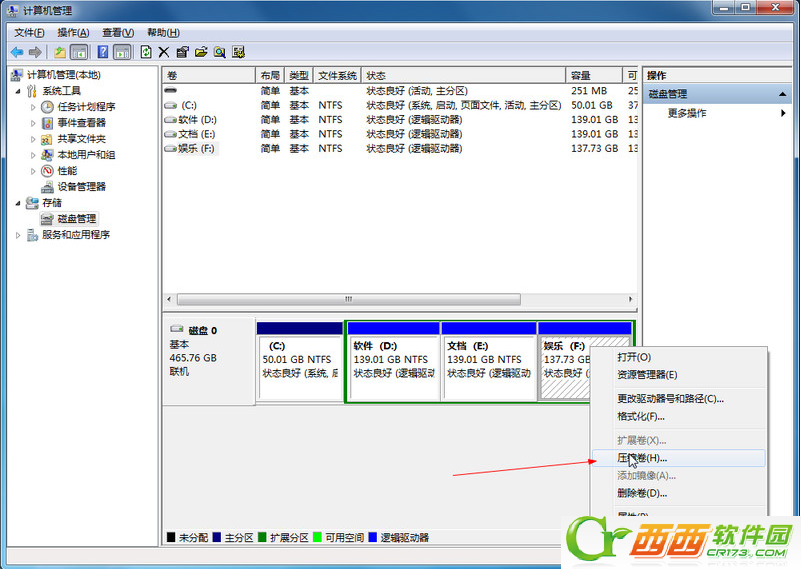Sort by the 类型 column header
This screenshot has height=569, width=801.
299,76
